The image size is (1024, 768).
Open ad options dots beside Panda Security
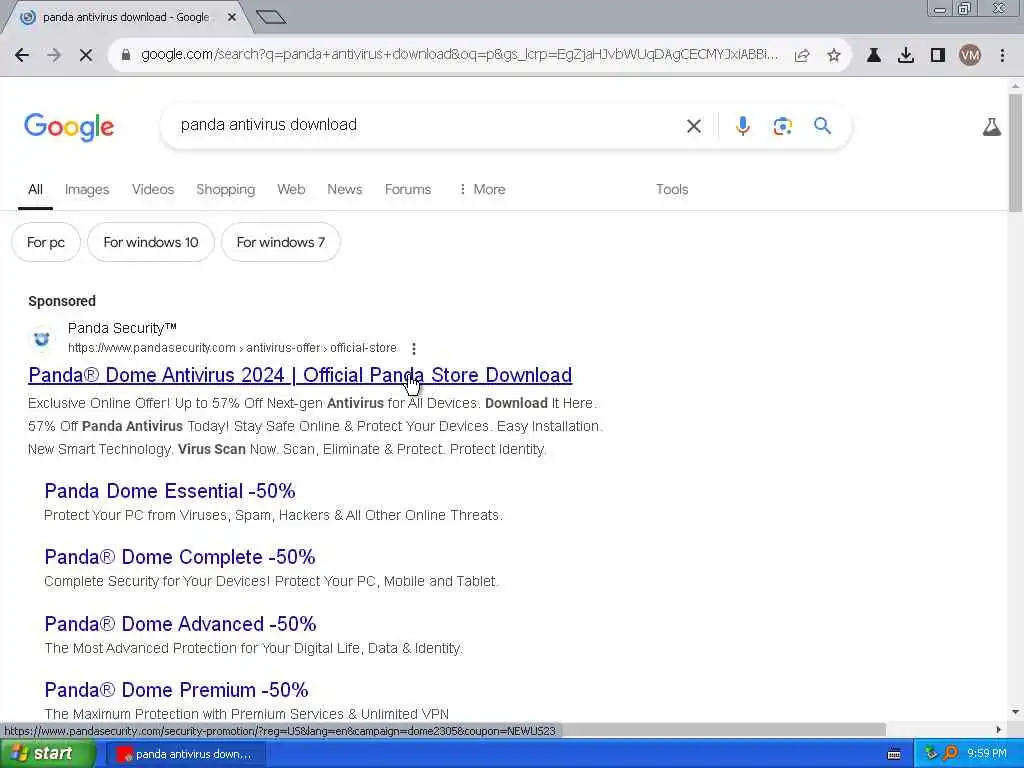[x=414, y=349]
